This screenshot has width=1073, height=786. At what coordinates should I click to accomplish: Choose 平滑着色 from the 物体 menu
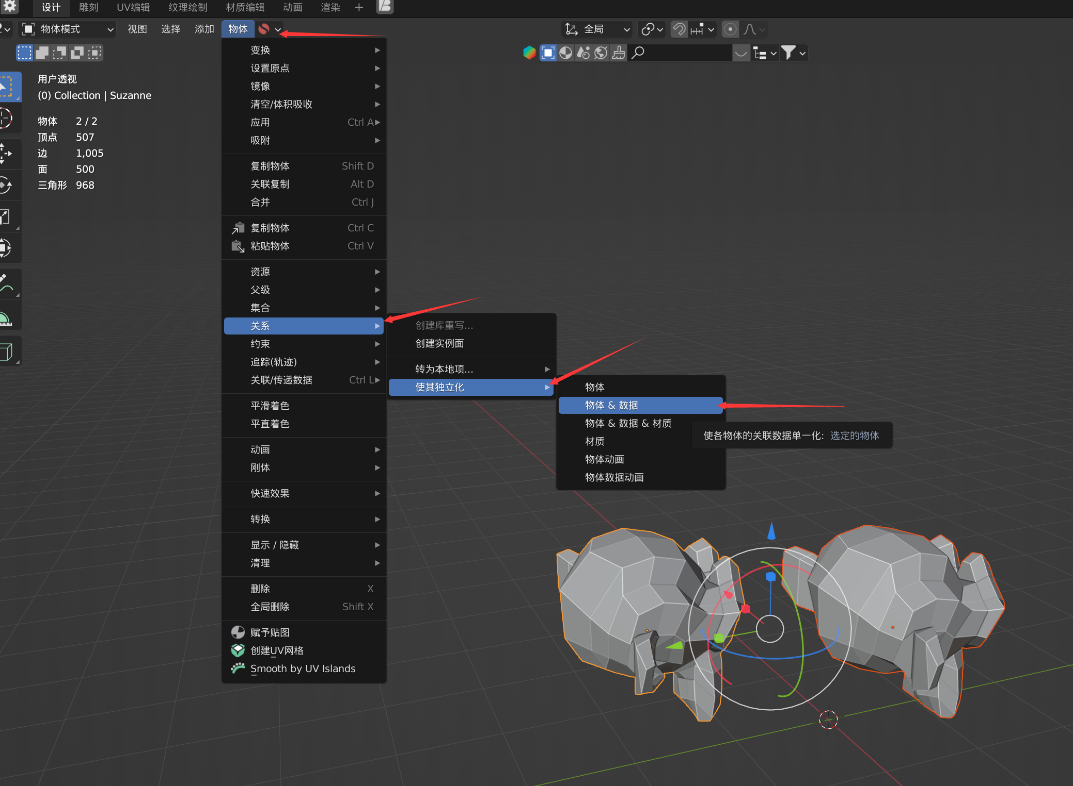[x=304, y=406]
